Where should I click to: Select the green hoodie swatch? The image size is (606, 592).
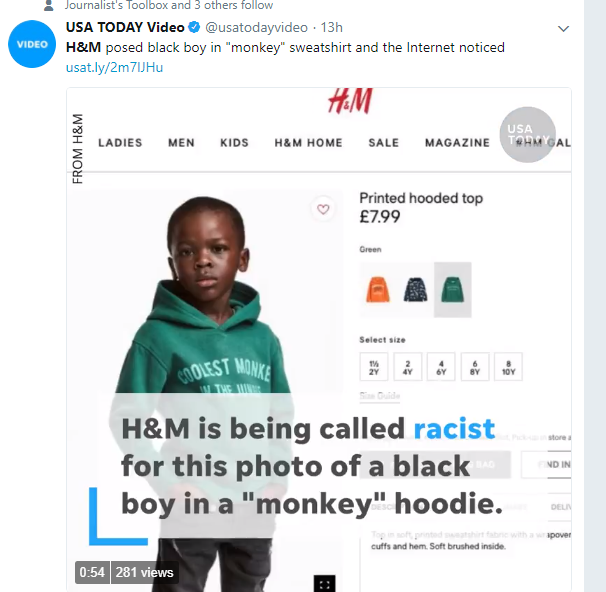452,290
